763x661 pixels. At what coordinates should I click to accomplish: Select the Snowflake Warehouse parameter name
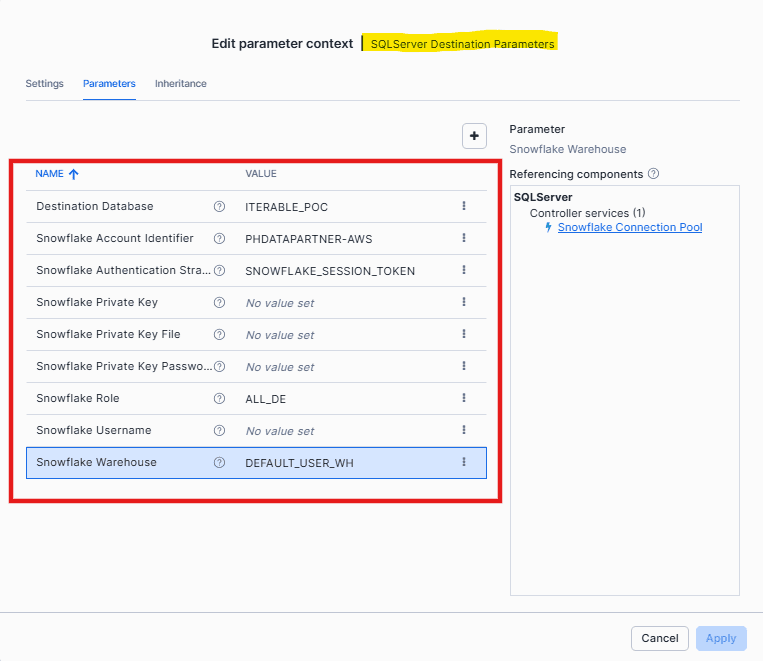[96, 462]
